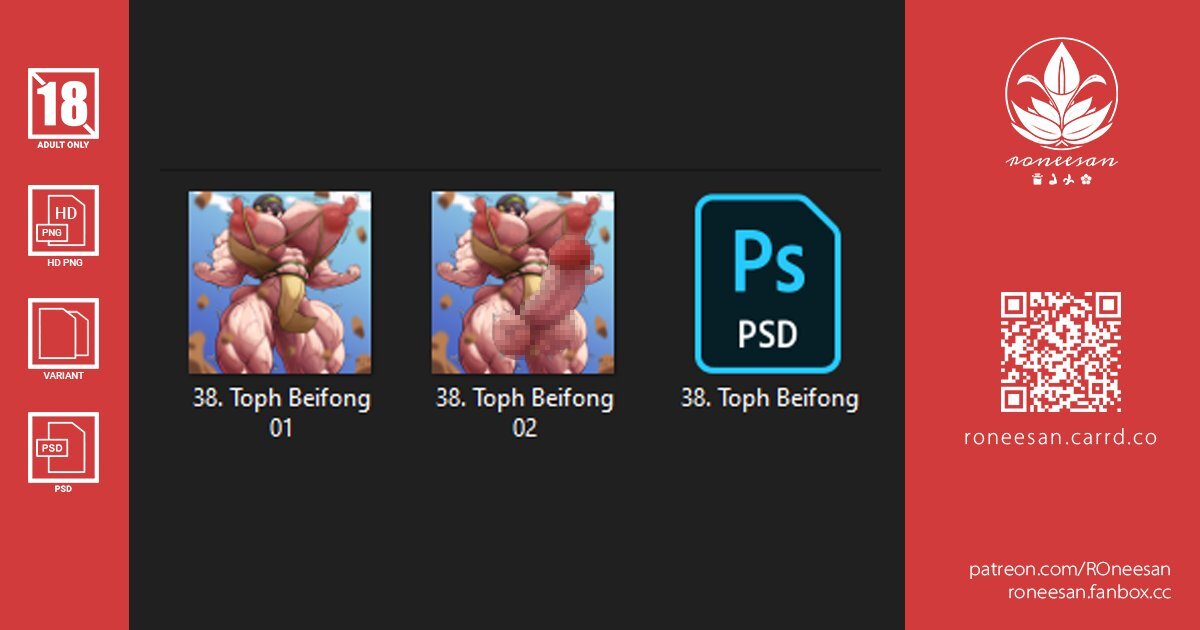Open the 38. Toph Beifong 02 thumbnail
The width and height of the screenshot is (1200, 630).
tap(523, 283)
